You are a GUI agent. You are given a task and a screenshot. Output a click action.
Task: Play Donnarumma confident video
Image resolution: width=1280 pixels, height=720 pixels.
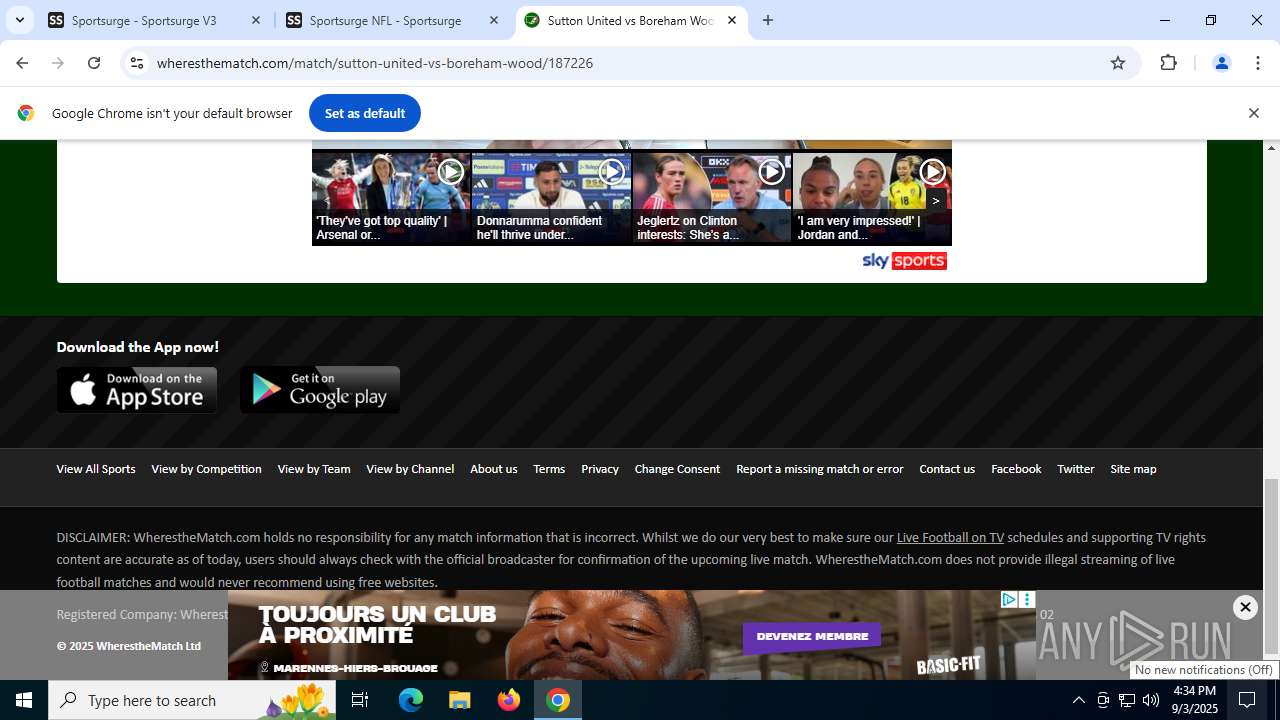[x=551, y=197]
